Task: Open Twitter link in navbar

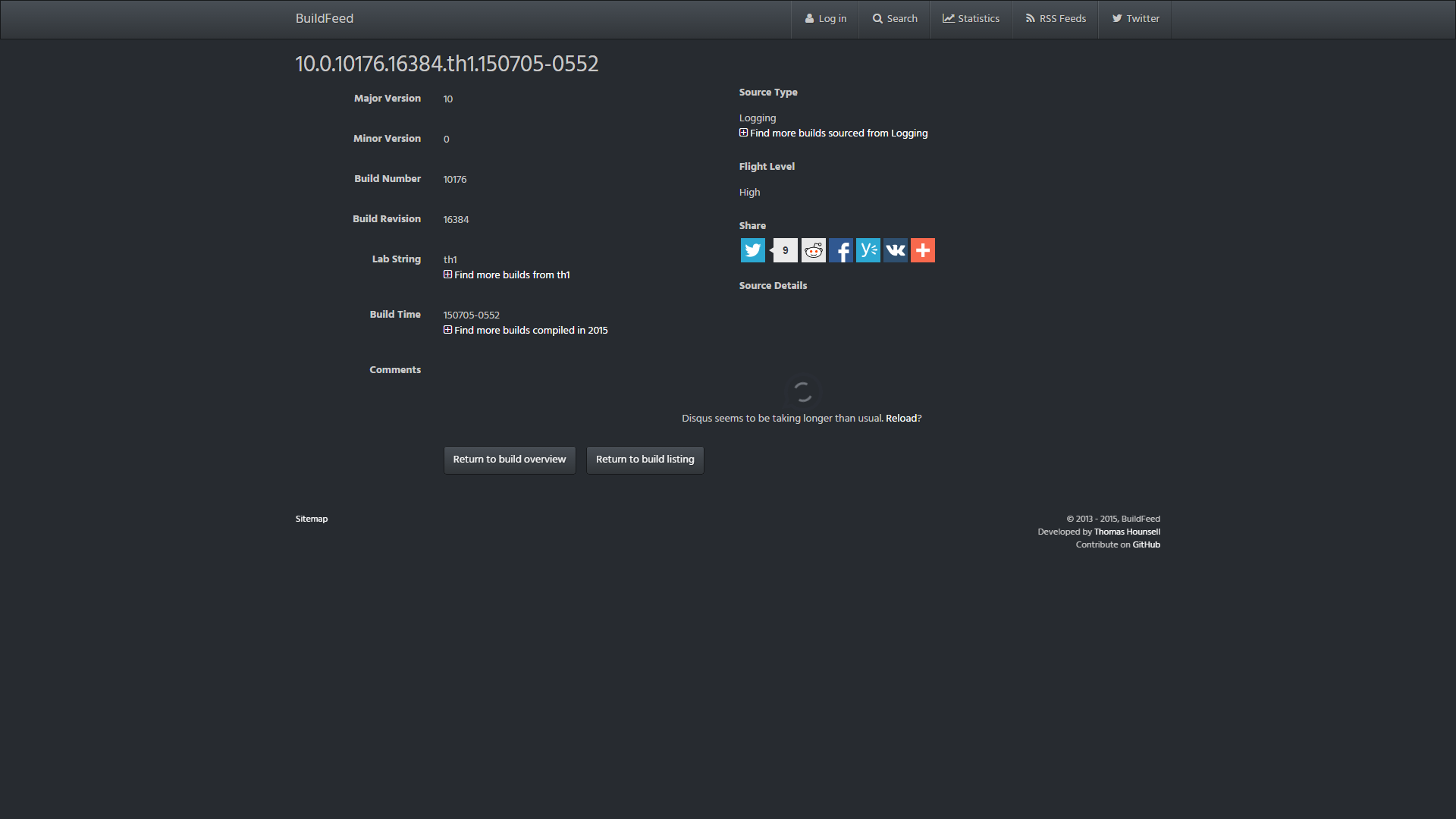Action: [x=1135, y=19]
